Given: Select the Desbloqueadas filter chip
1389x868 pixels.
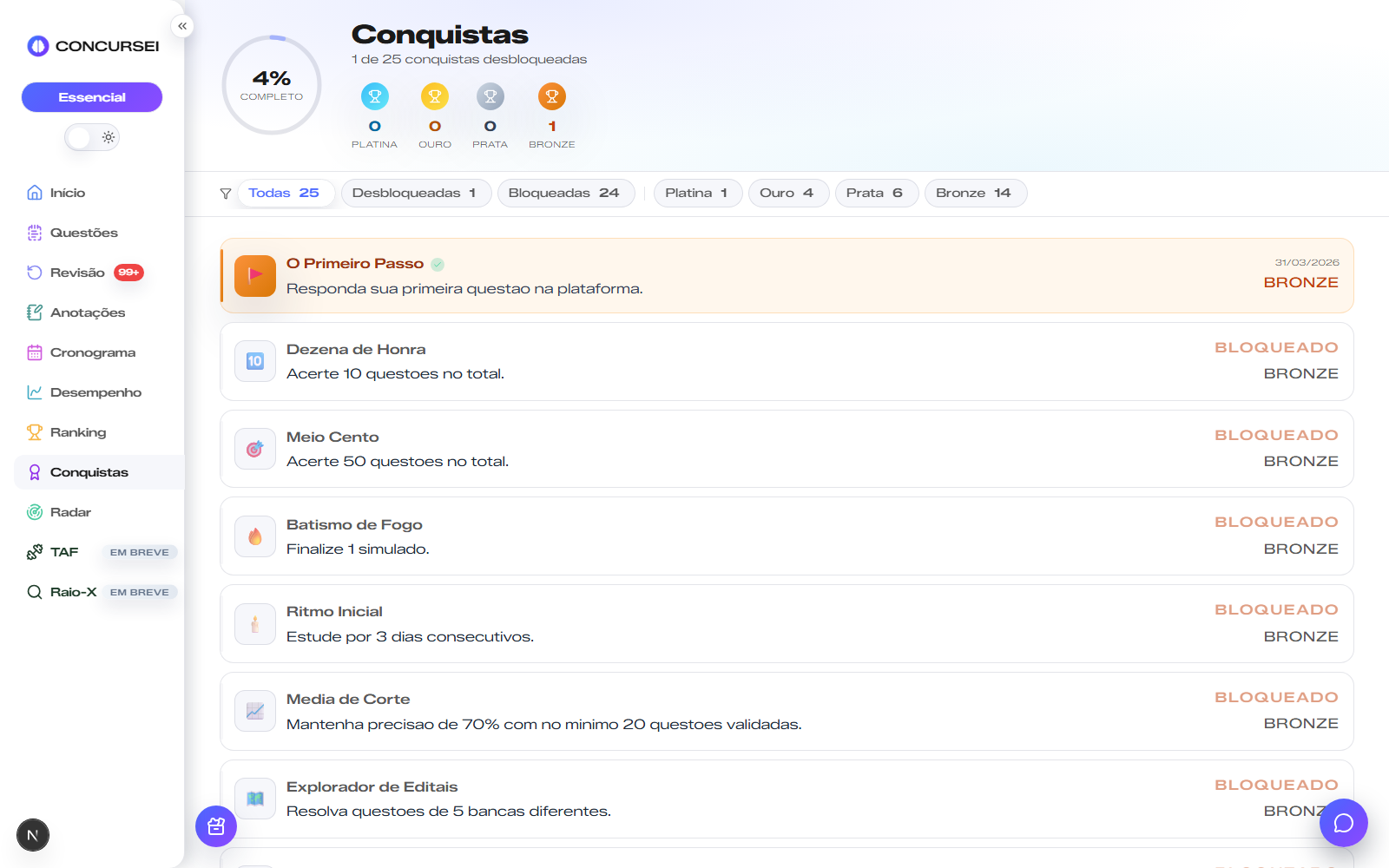Looking at the screenshot, I should [416, 193].
